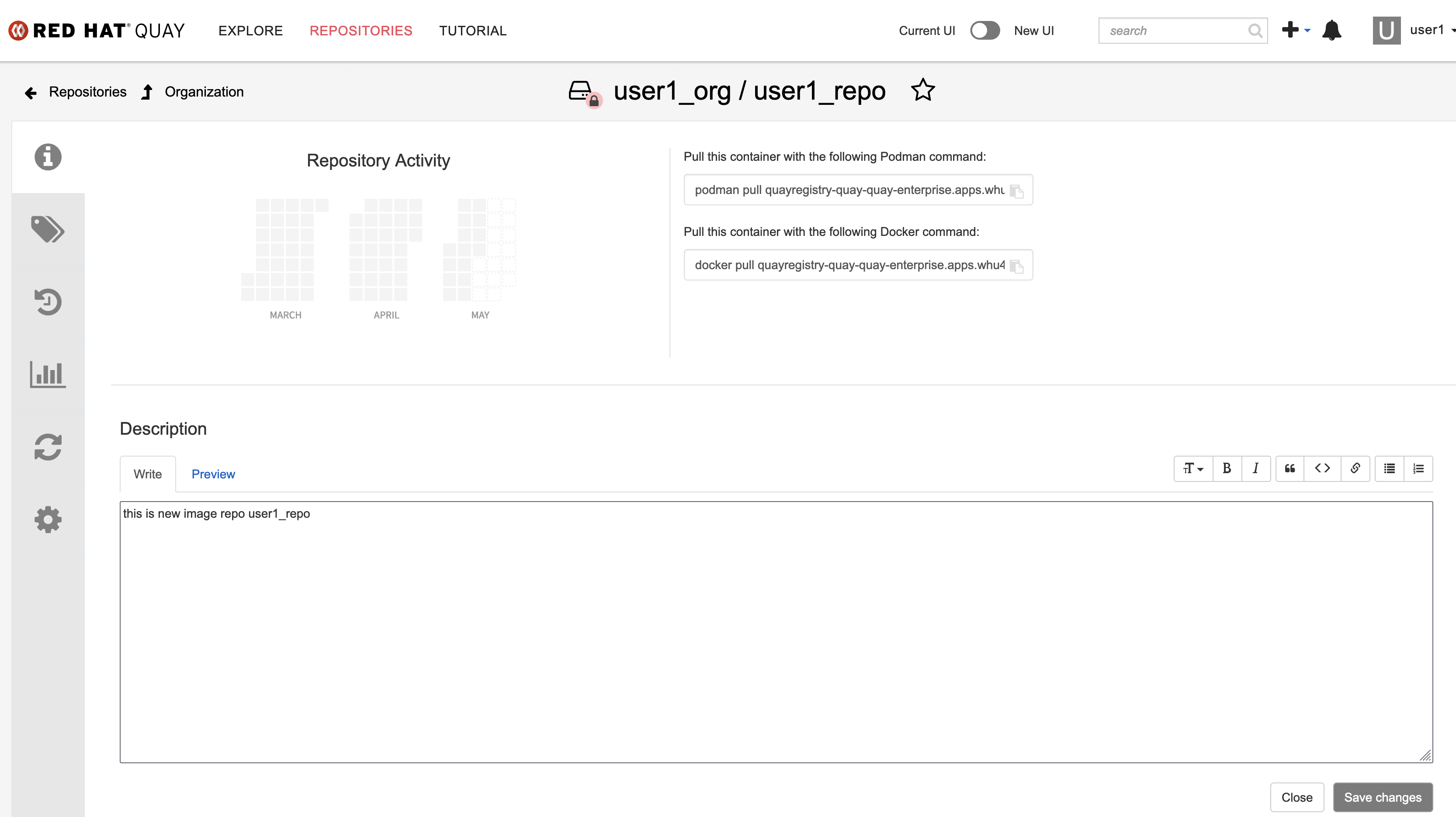This screenshot has height=817, width=1456.
Task: Copy the Docker pull command
Action: 1016,266
